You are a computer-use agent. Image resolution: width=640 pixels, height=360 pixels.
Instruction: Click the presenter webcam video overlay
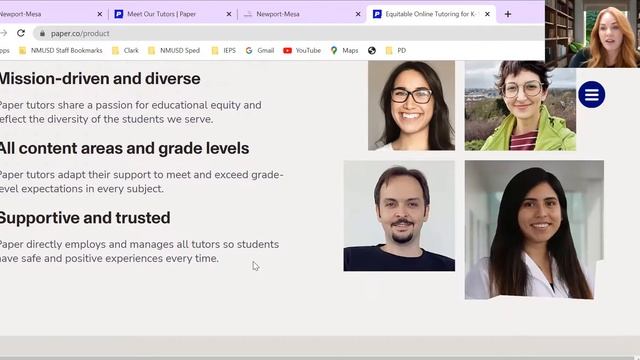[592, 33]
